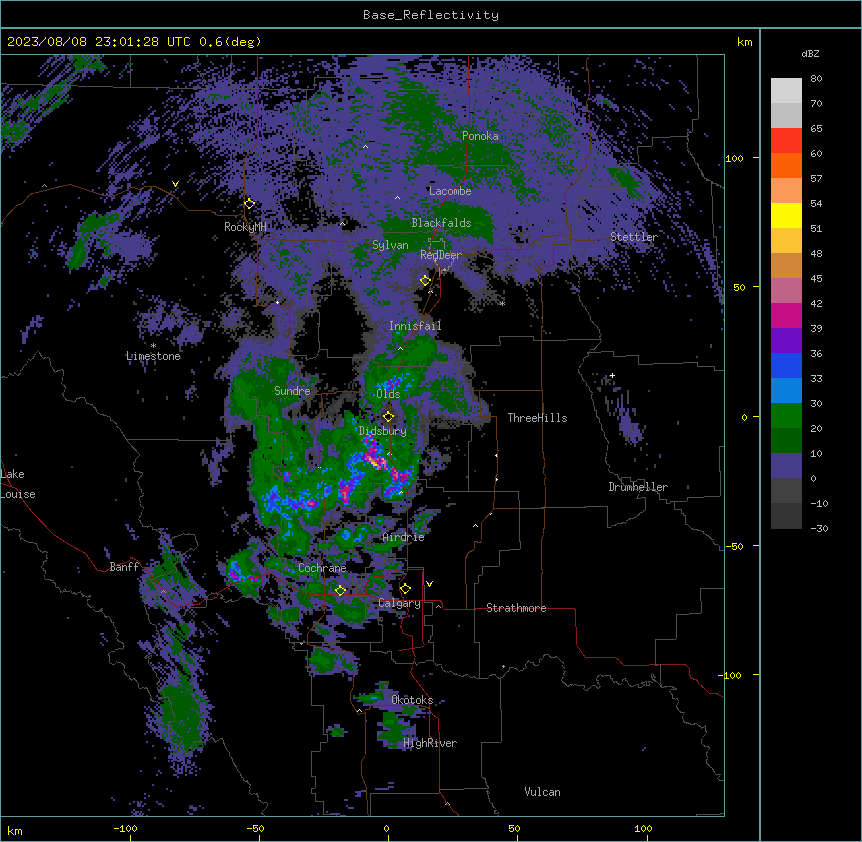Pick the red 60-65 dBZ legend color
This screenshot has width=862, height=842.
(786, 141)
